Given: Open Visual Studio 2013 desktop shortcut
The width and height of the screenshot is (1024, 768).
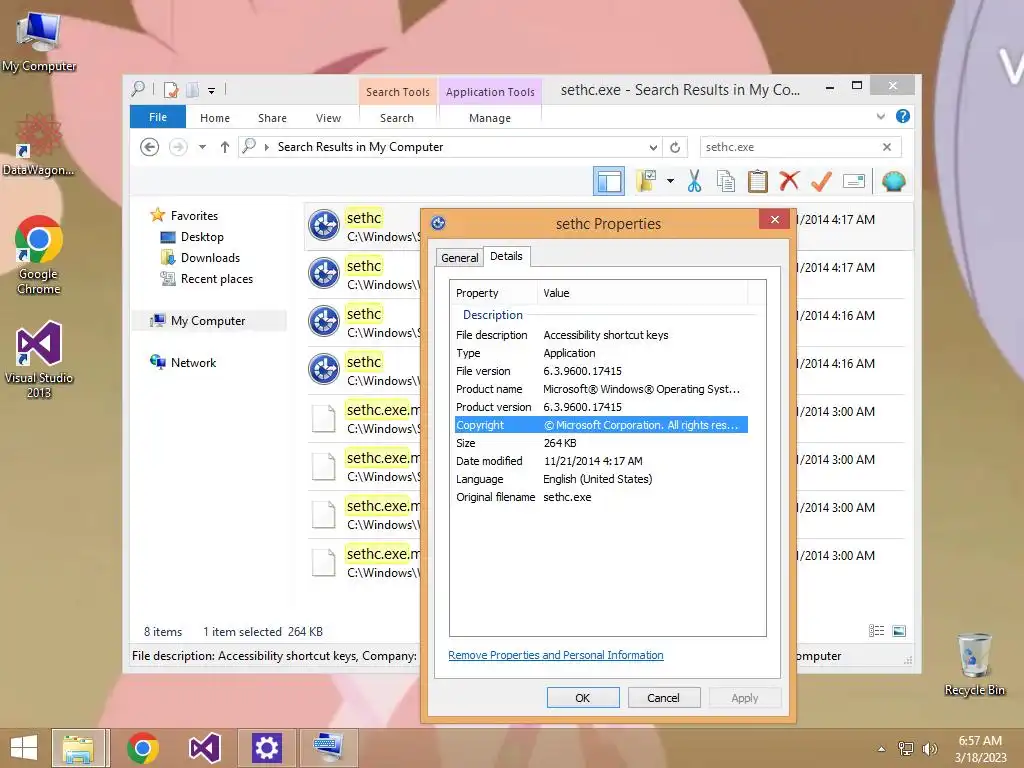Looking at the screenshot, I should click(39, 360).
